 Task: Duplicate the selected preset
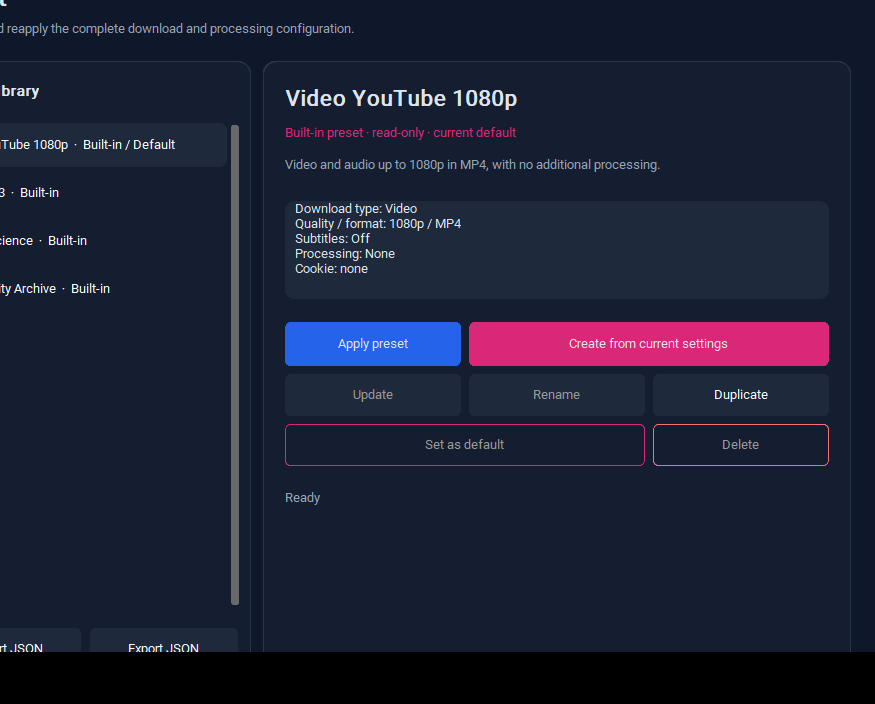pos(741,394)
